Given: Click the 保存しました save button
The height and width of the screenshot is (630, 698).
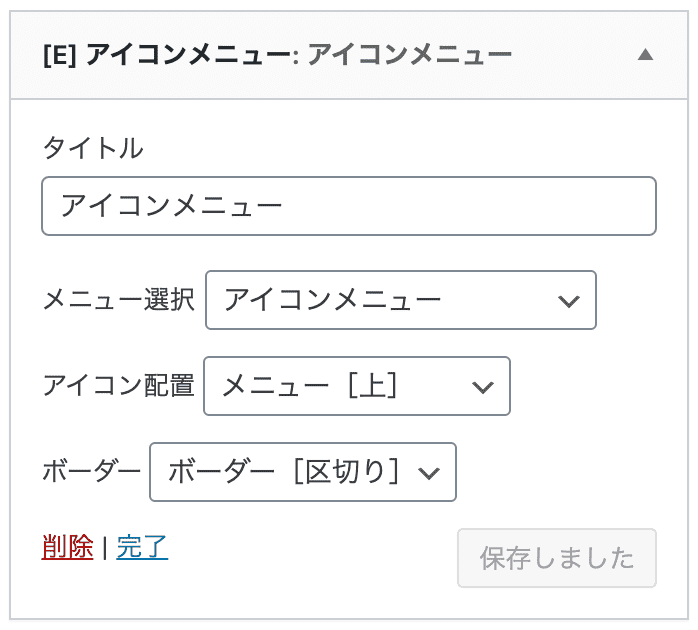Looking at the screenshot, I should click(557, 558).
